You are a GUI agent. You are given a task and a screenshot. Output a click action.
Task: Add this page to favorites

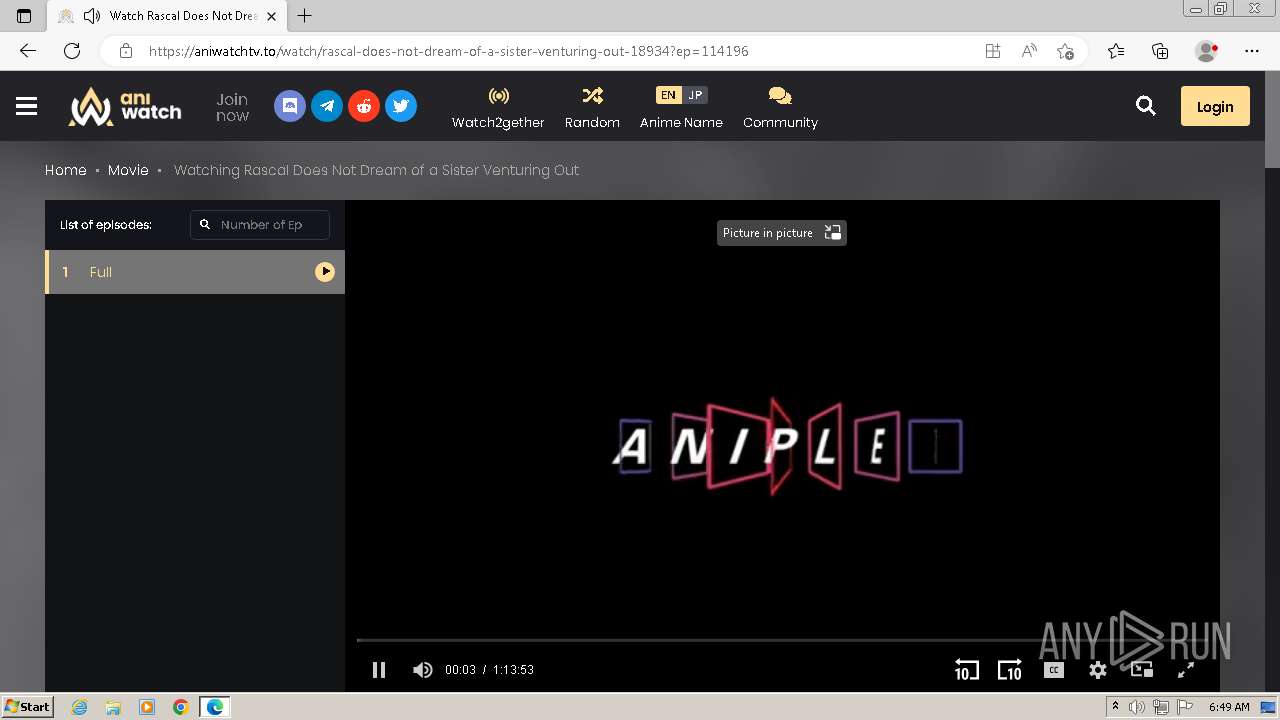pyautogui.click(x=1065, y=51)
